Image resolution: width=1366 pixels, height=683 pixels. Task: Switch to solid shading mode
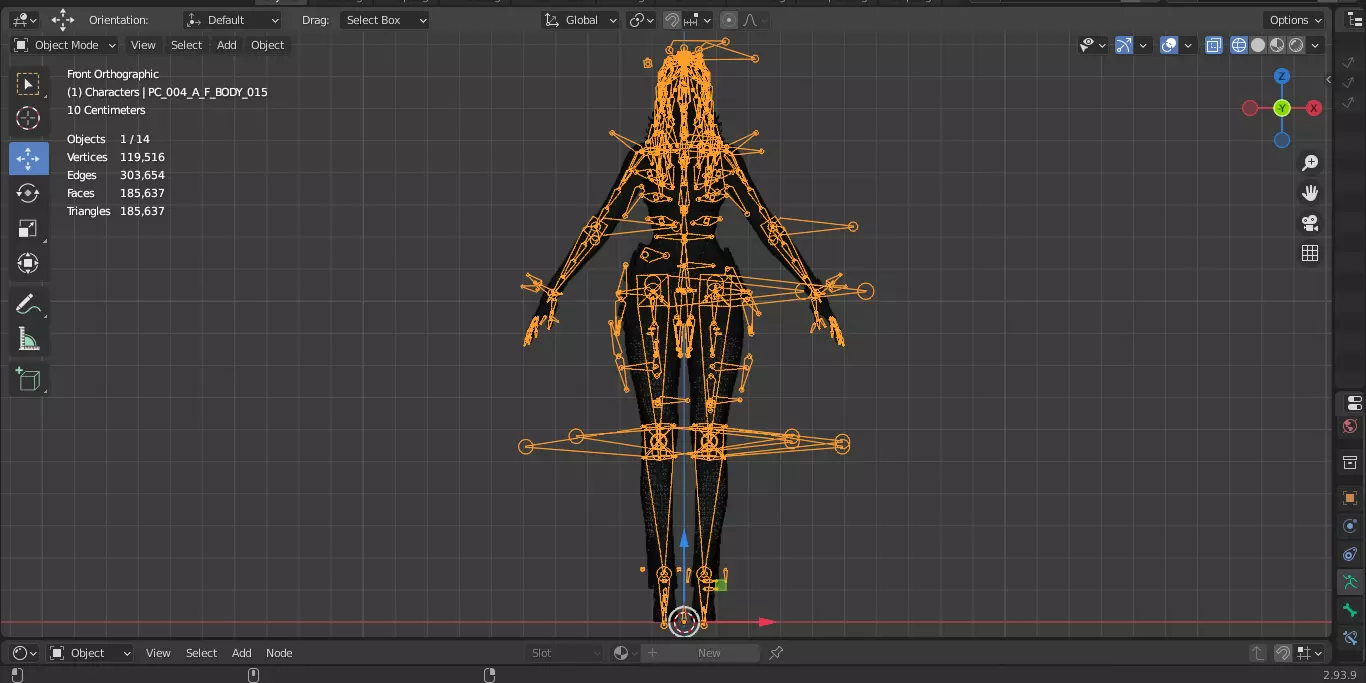tap(1258, 45)
